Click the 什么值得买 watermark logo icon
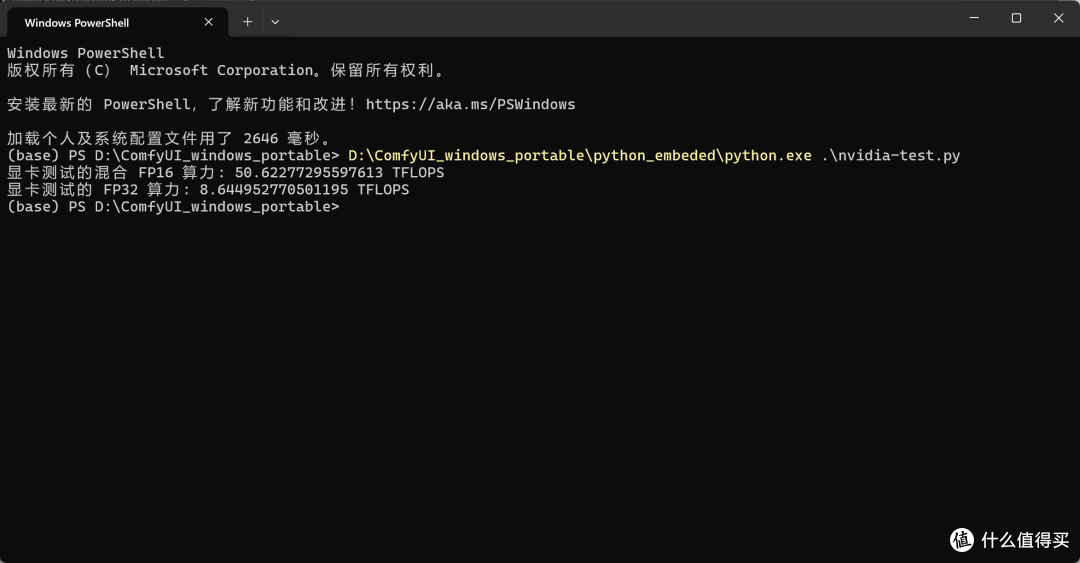The image size is (1080, 563). click(x=962, y=540)
